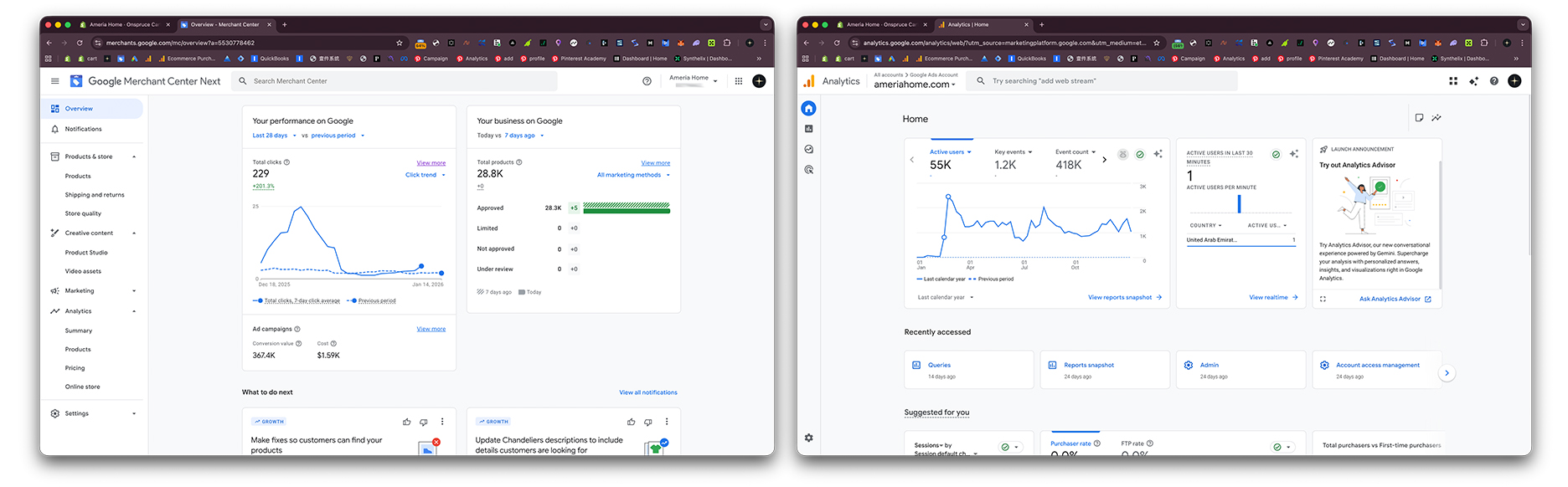
Task: Open the Reports icon in the Analytics sidebar
Action: coord(808,129)
